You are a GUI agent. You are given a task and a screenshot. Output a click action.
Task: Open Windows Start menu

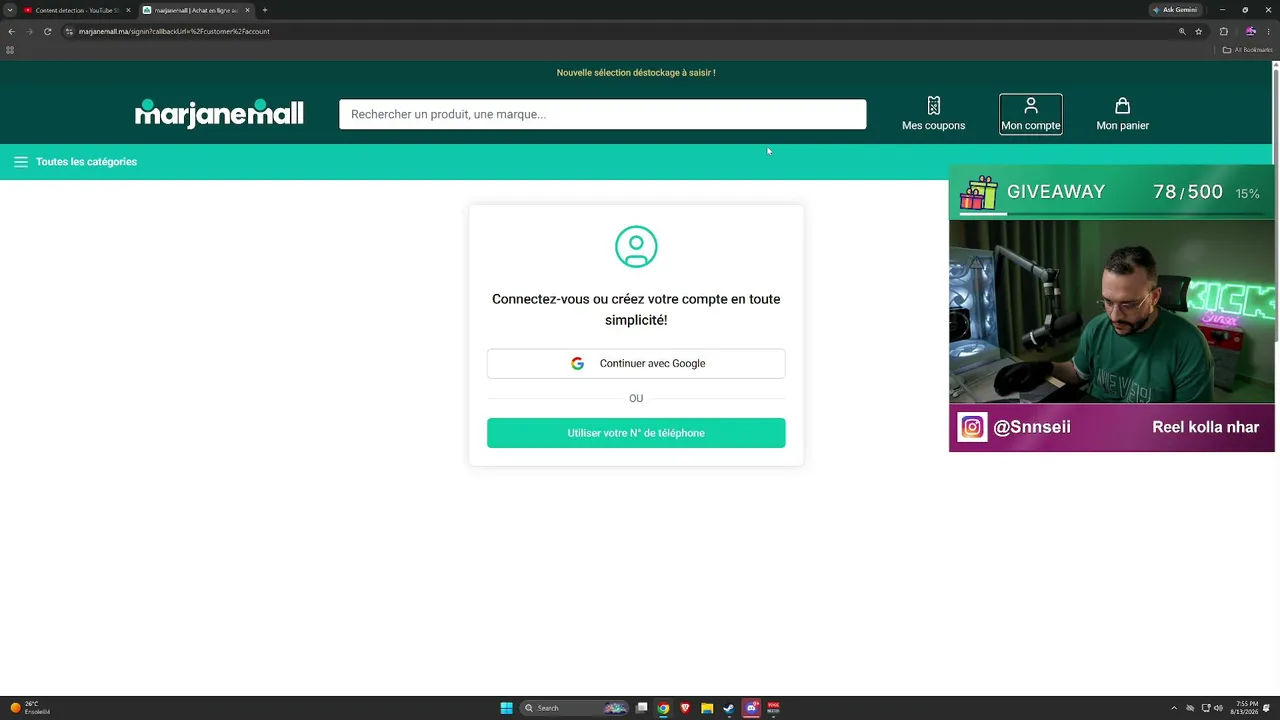click(506, 708)
